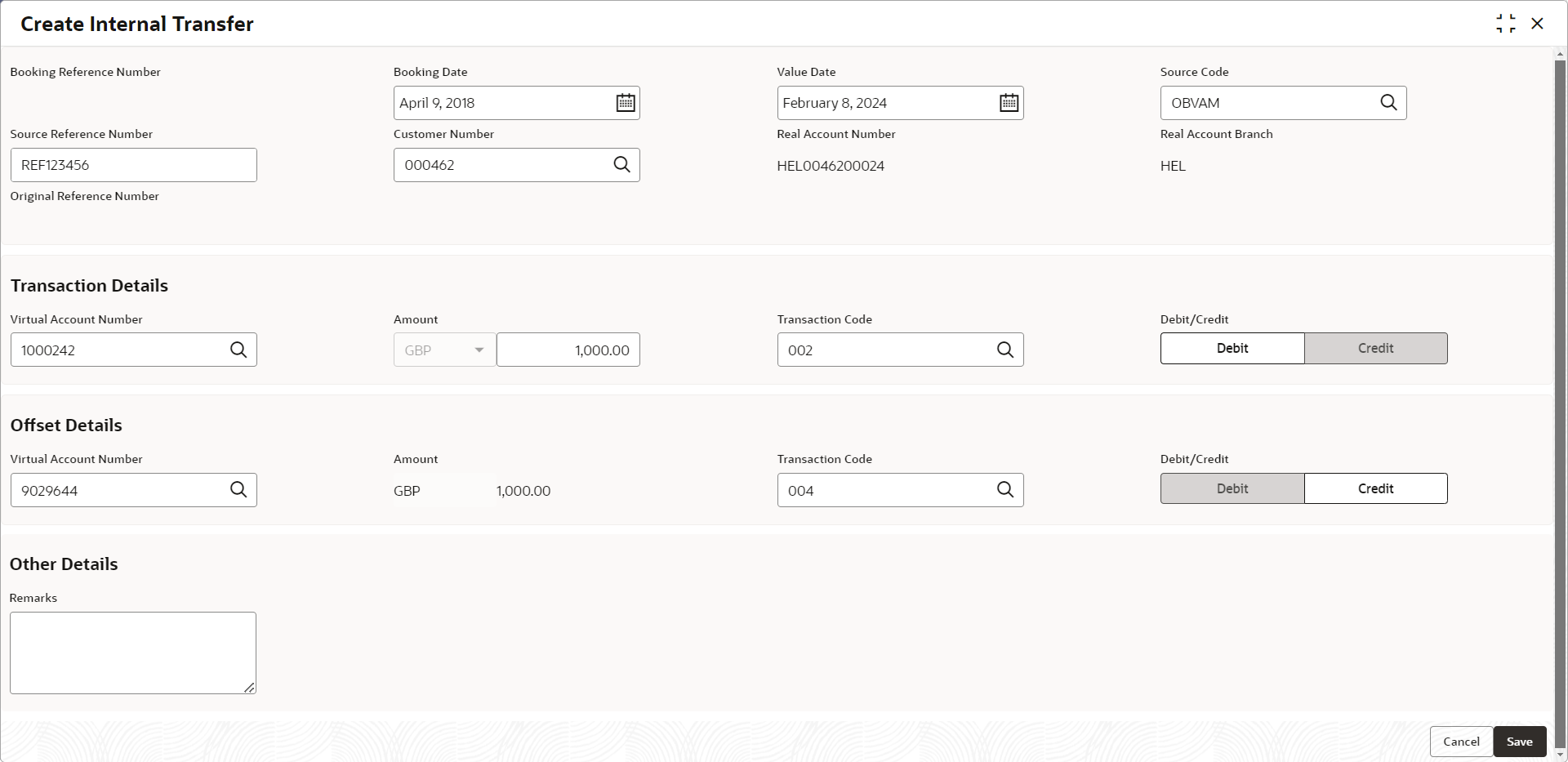Click the transaction Amount field showing 1,000.00
Image resolution: width=1568 pixels, height=762 pixels.
568,350
